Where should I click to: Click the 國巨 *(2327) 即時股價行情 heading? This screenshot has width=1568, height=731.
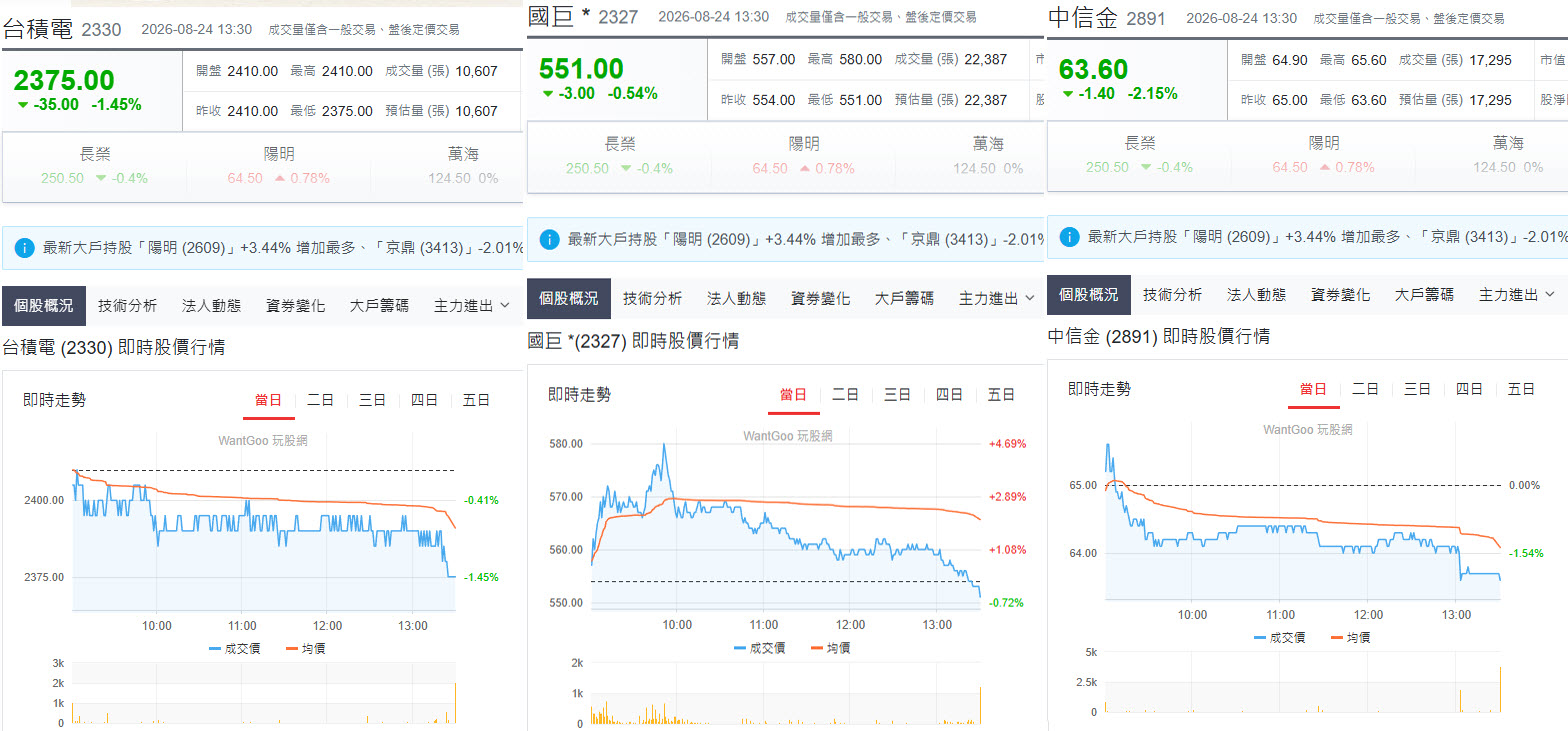pyautogui.click(x=633, y=341)
